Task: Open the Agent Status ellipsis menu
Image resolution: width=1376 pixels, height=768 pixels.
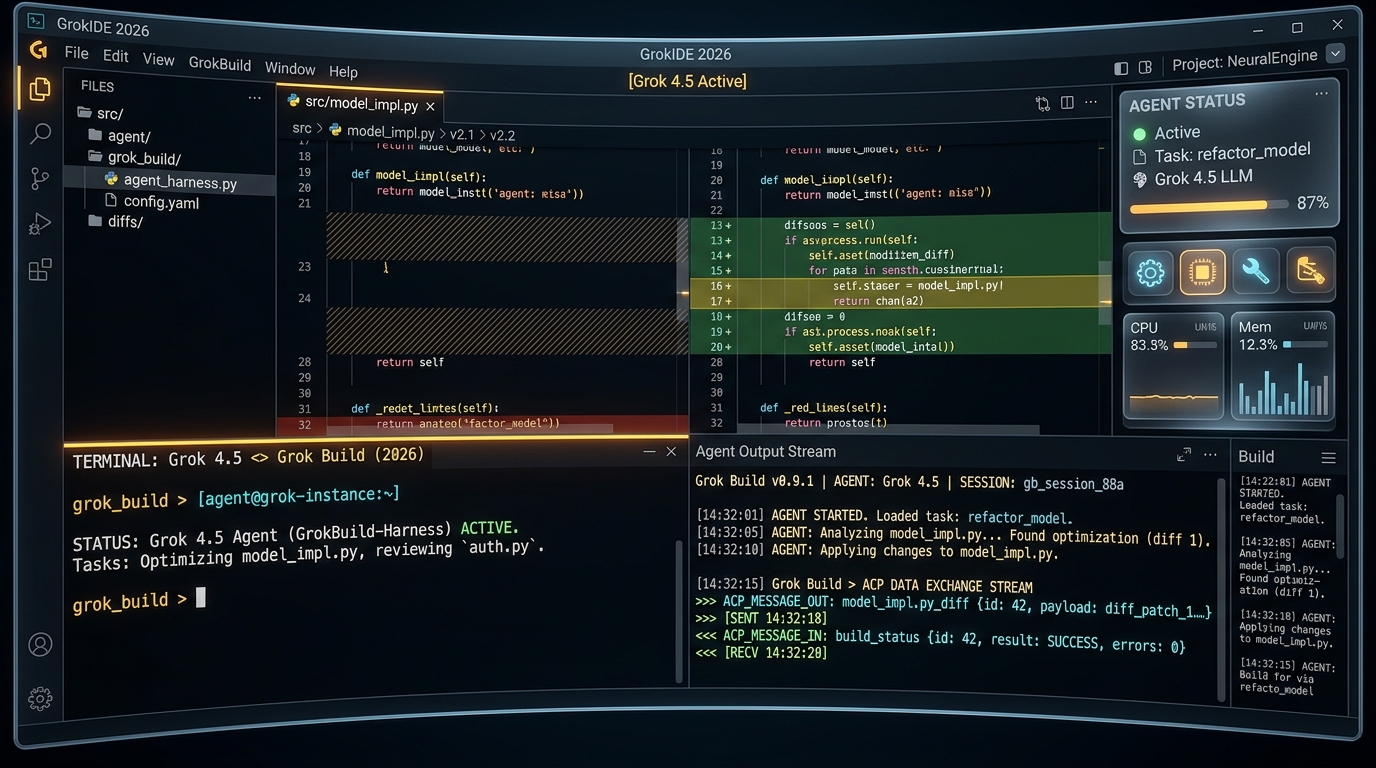Action: (x=1322, y=93)
